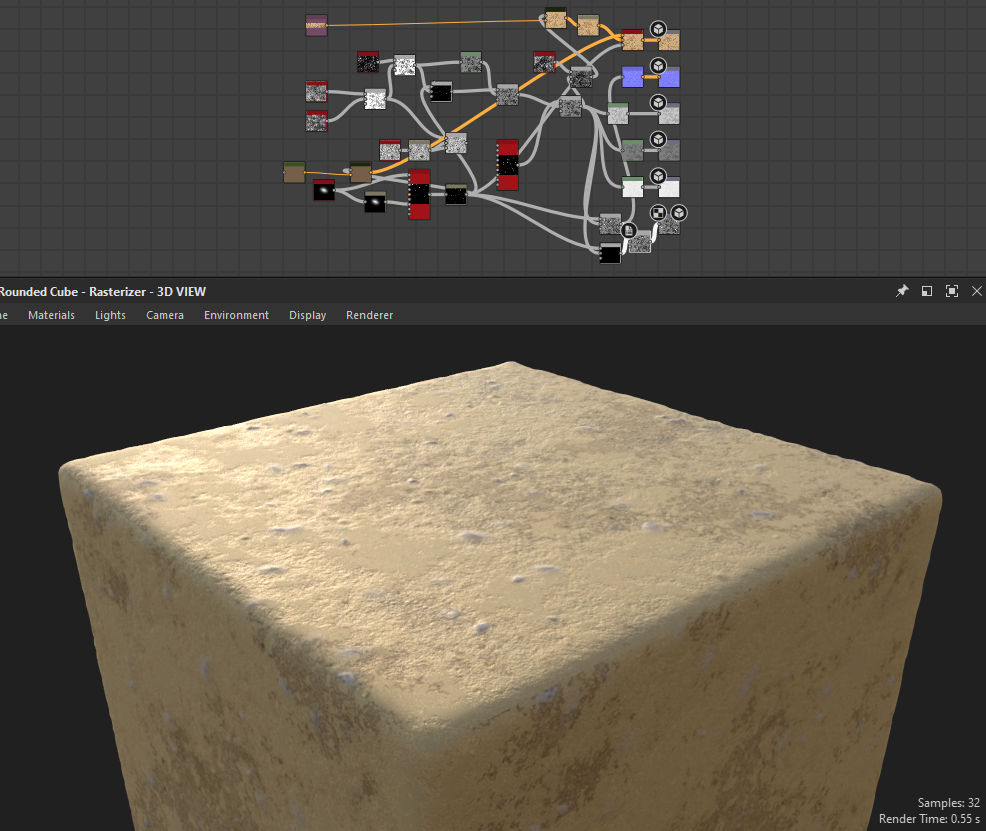
Task: Click the rightmost cube badge in the bottom row
Action: point(678,213)
